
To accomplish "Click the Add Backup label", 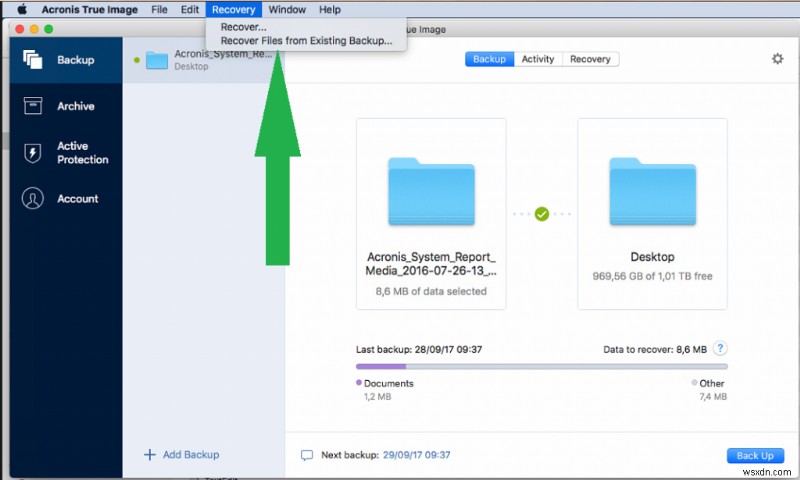I will click(x=191, y=454).
